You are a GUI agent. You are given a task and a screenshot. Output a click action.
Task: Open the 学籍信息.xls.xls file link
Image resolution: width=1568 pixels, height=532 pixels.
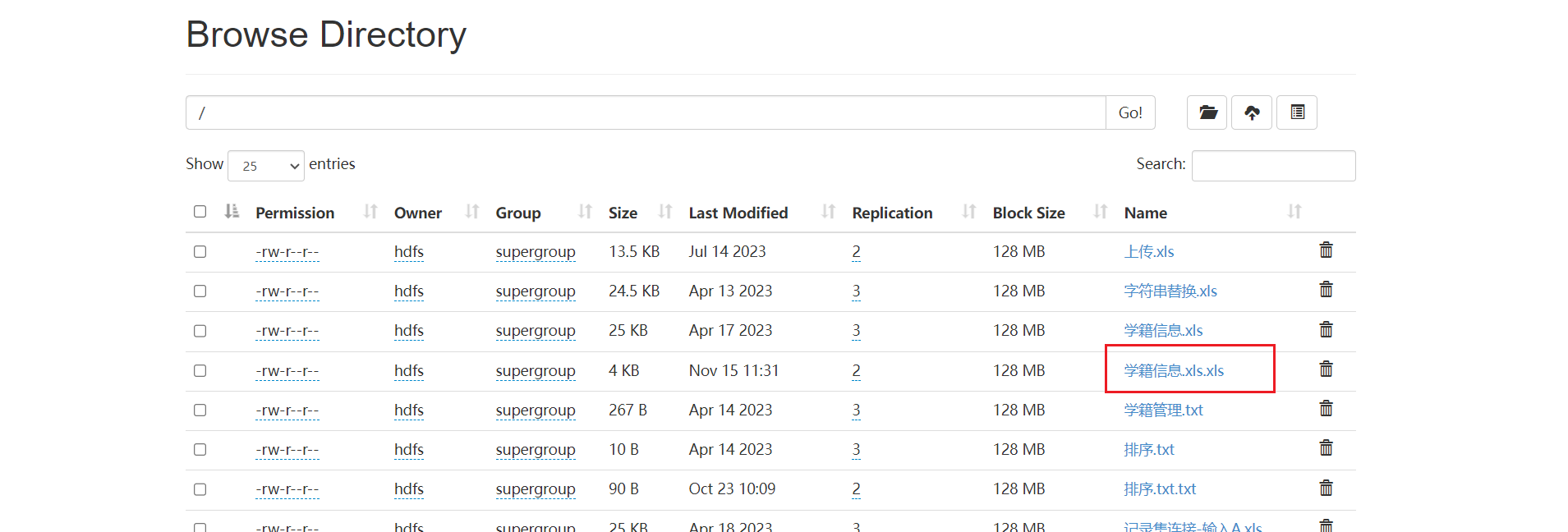[1174, 371]
